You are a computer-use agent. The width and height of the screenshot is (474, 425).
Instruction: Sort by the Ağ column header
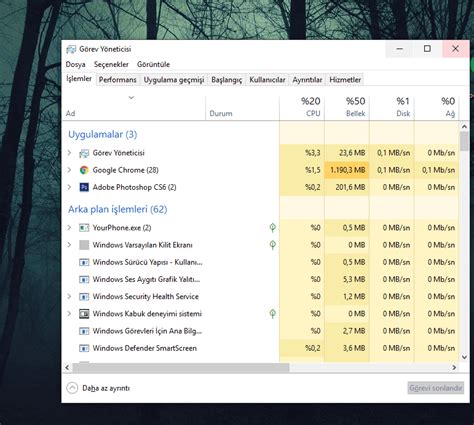[437, 107]
